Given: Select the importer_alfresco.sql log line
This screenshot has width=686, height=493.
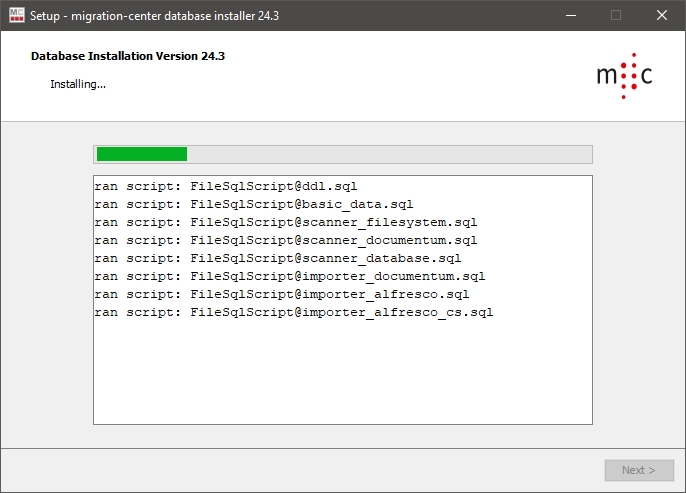Looking at the screenshot, I should coord(281,295).
